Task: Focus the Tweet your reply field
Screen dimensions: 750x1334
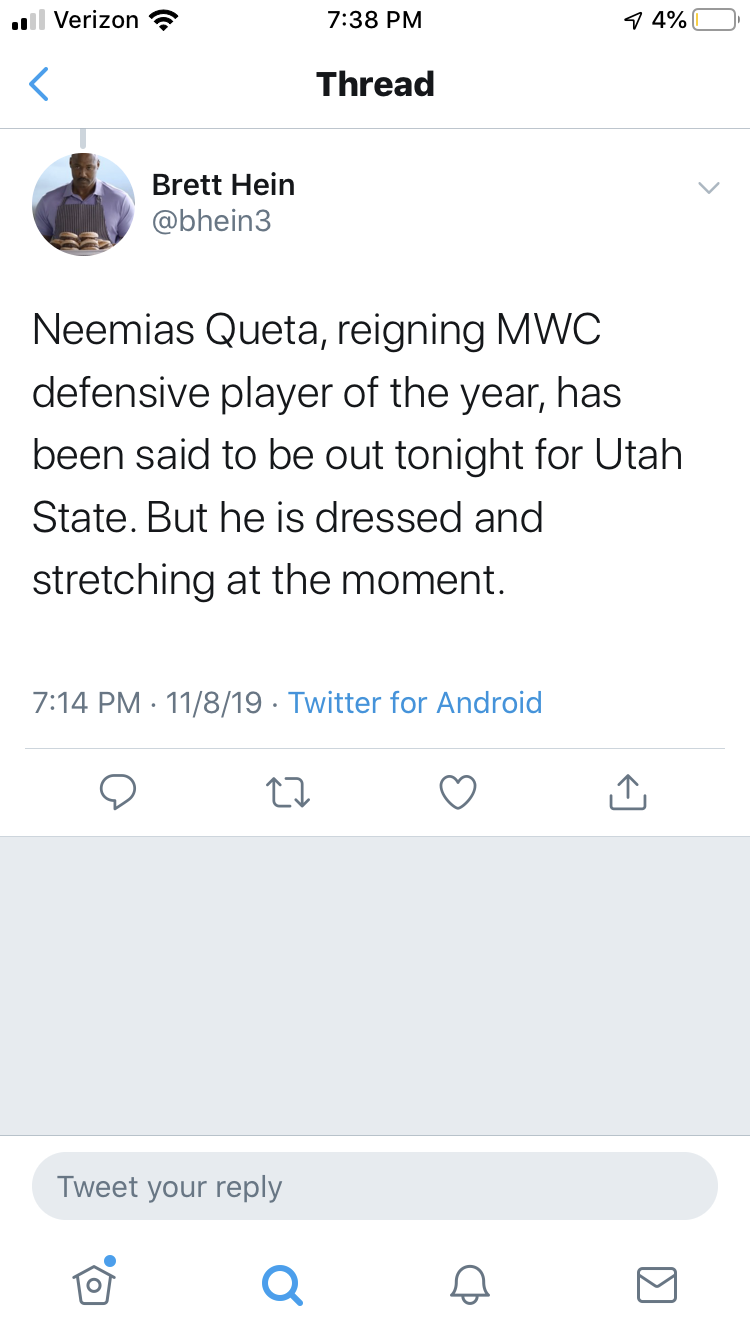Action: [x=375, y=1187]
